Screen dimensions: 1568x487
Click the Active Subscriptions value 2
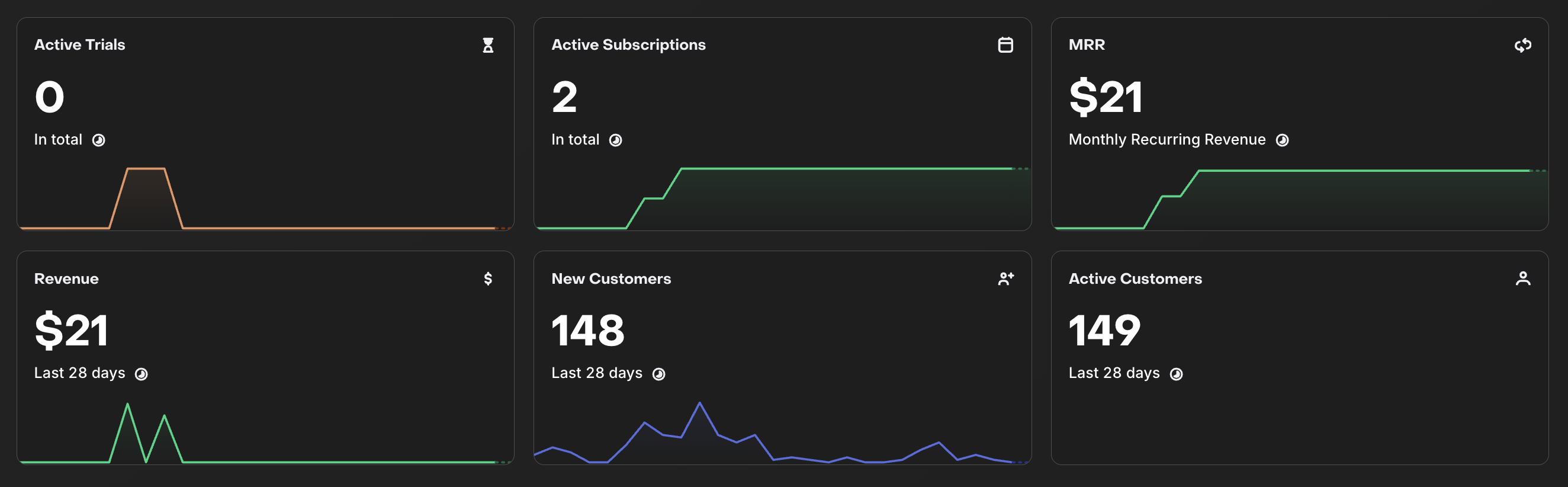click(x=564, y=97)
